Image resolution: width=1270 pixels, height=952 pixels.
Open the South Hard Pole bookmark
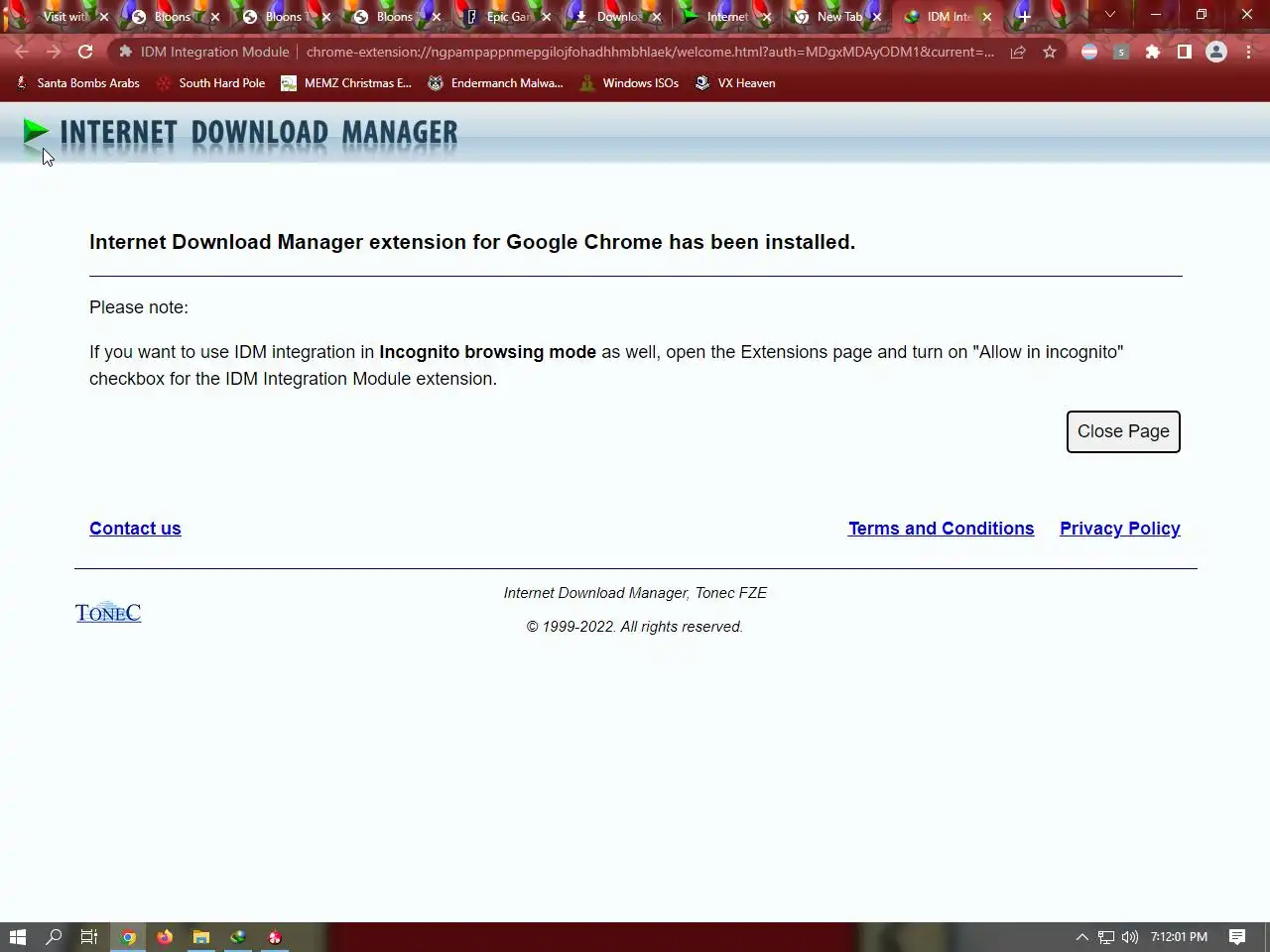click(x=210, y=83)
